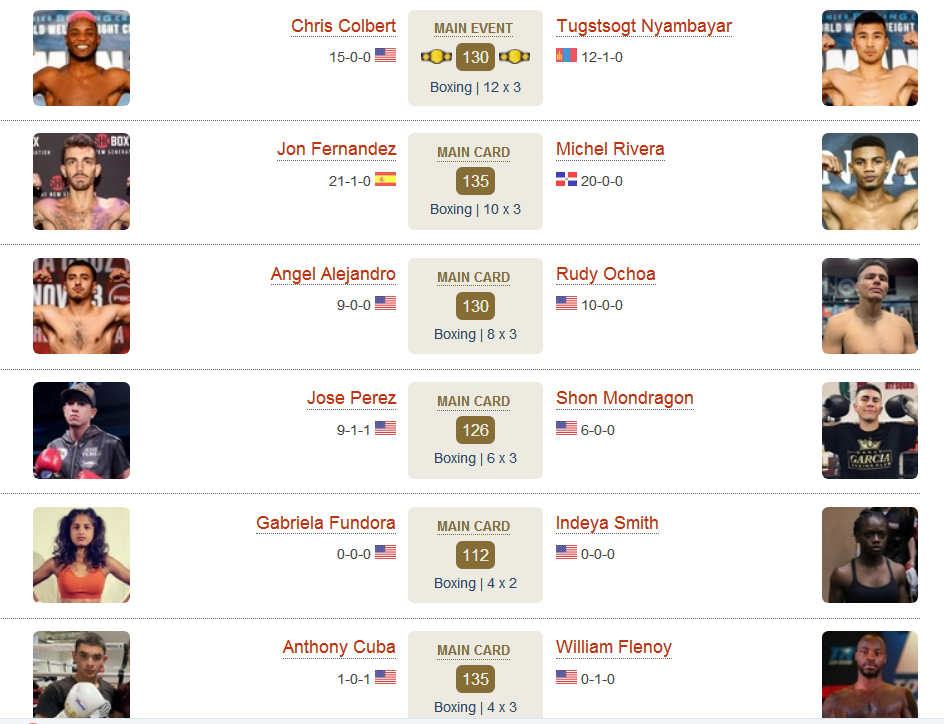Click the Dominican flag beside Michel Rivera
The image size is (944, 724).
(566, 179)
